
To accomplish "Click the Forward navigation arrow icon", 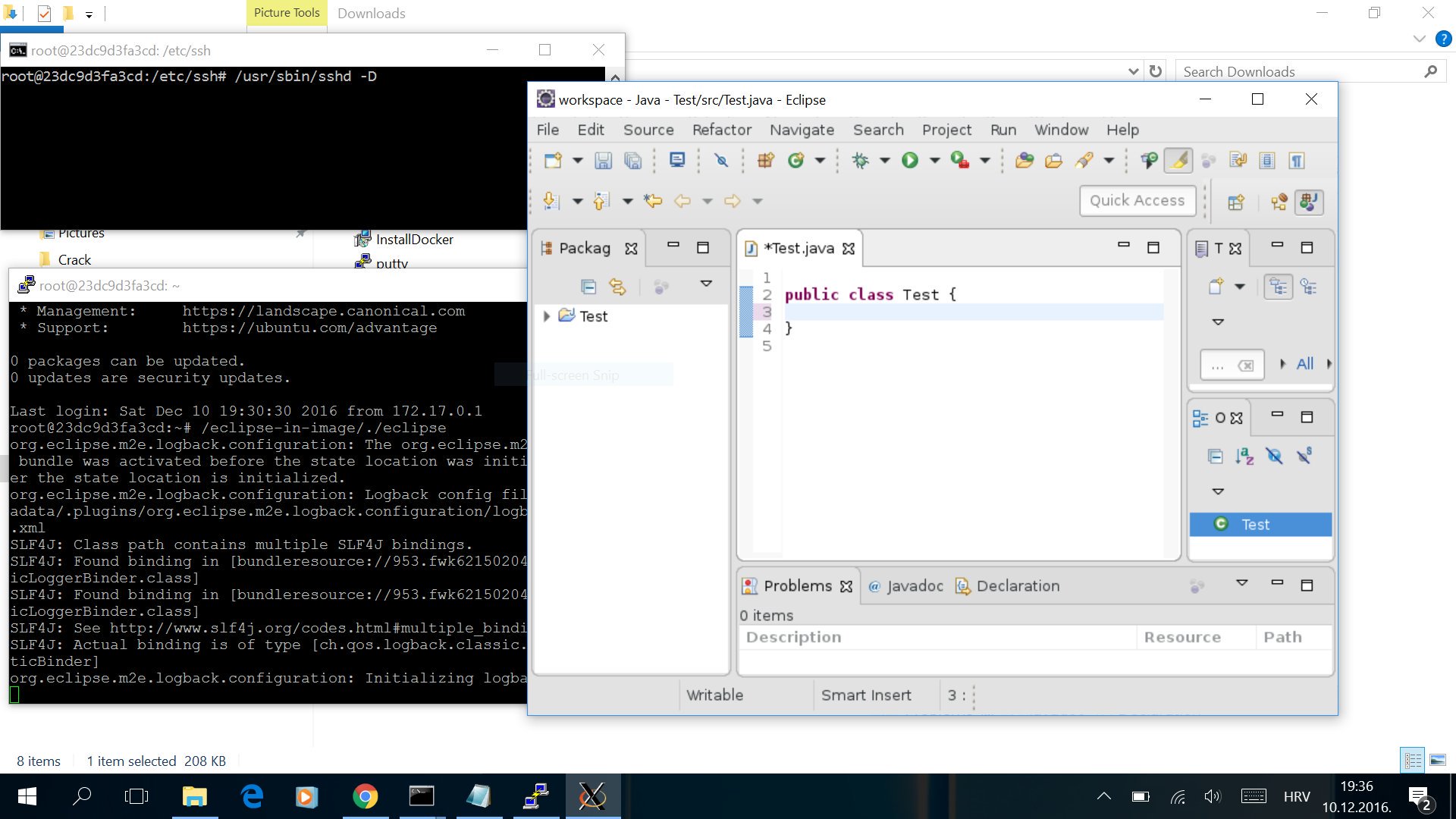I will click(733, 201).
